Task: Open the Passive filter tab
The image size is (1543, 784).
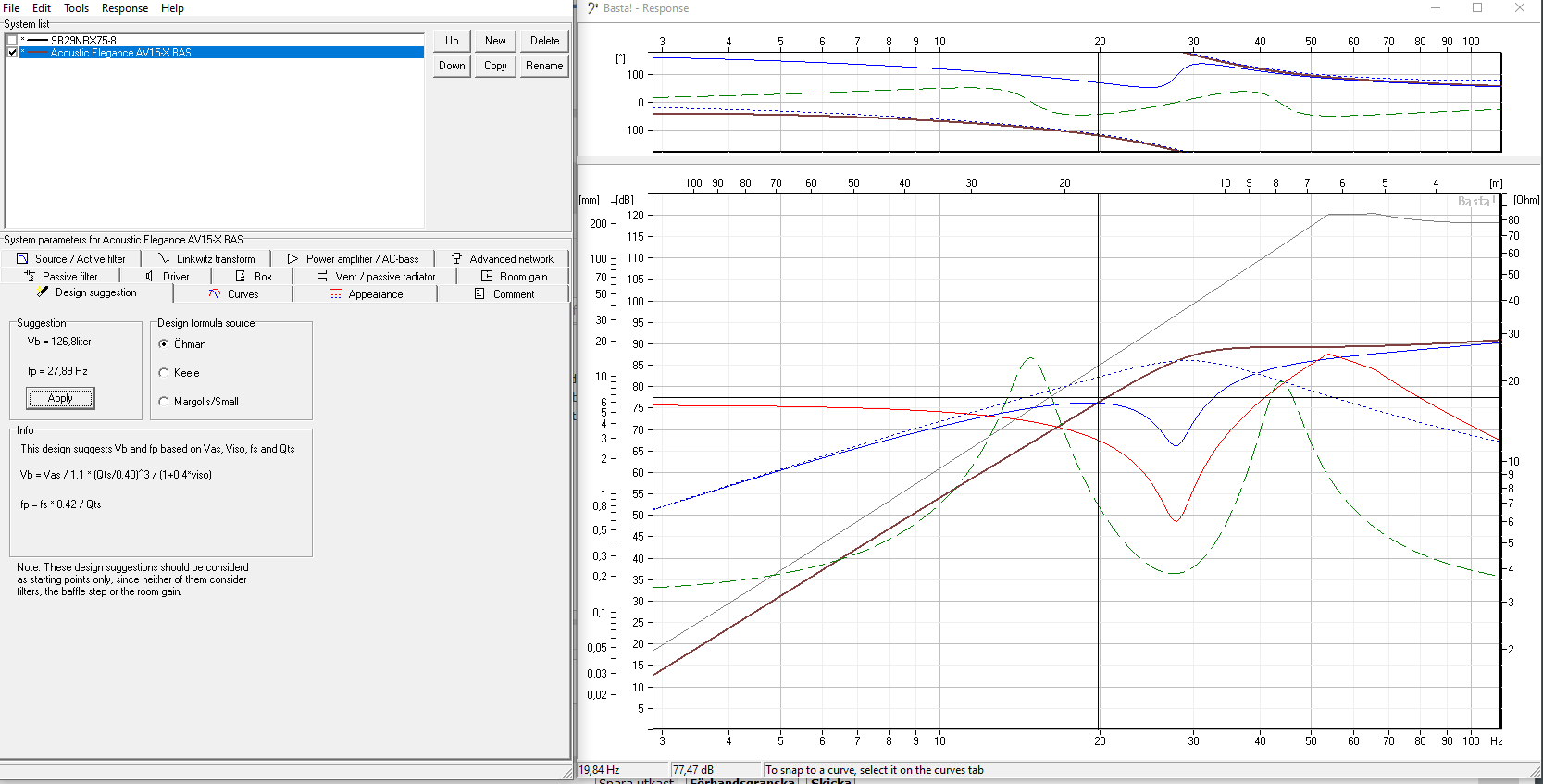Action: point(61,277)
